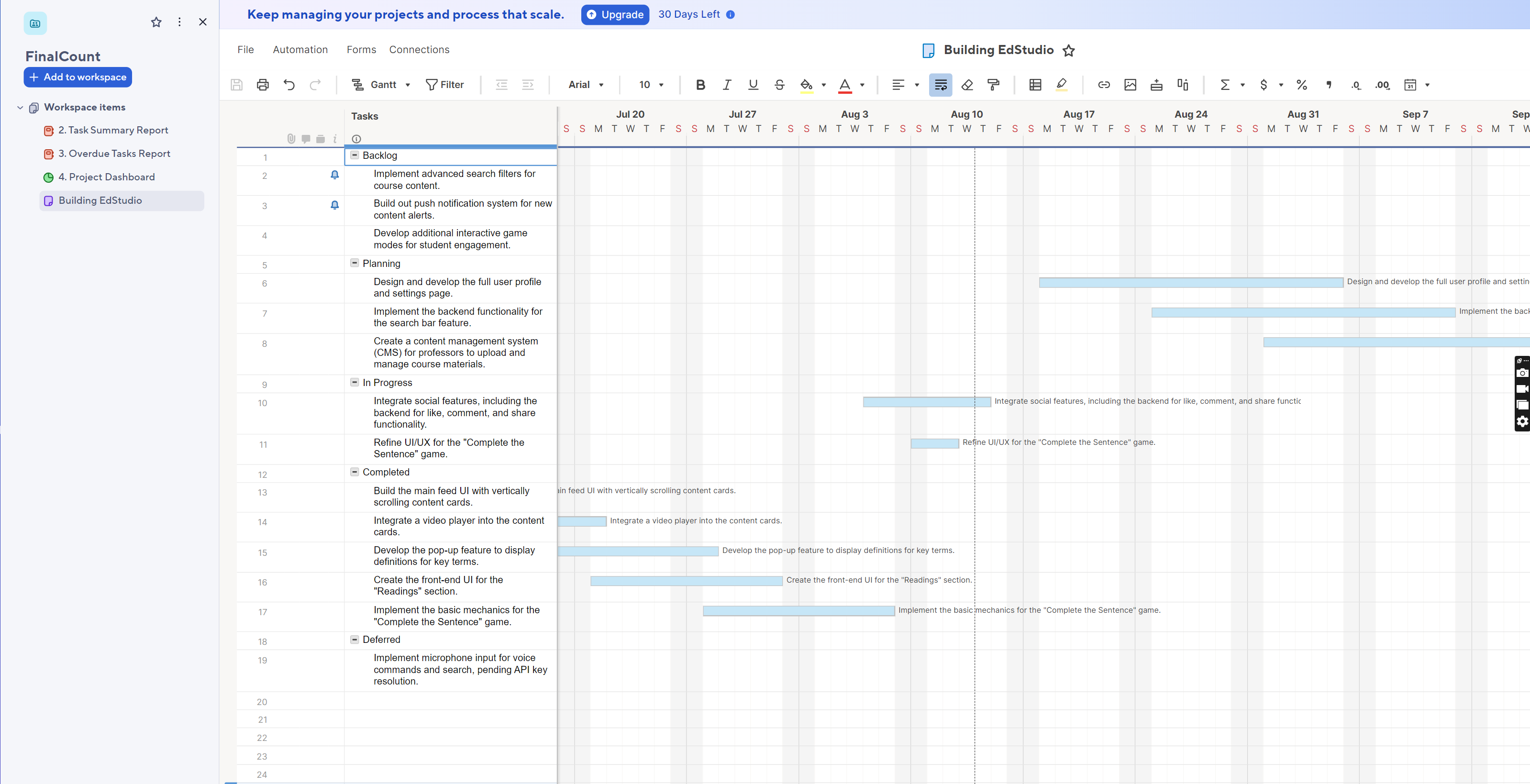Screen dimensions: 1530x784
Task: Click the Clear formatting eraser icon
Action: [x=967, y=85]
